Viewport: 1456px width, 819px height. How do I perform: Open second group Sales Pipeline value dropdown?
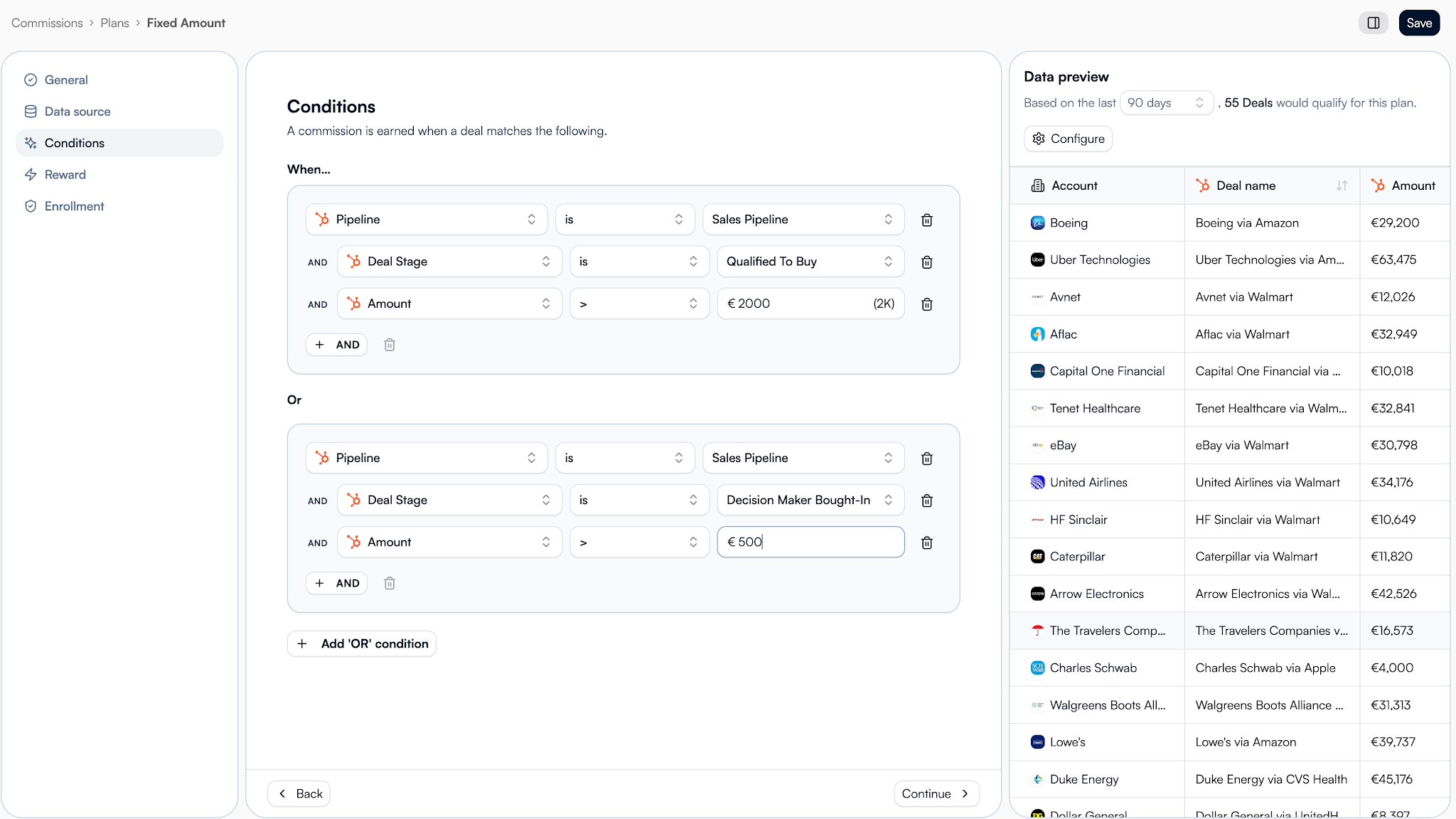(803, 459)
